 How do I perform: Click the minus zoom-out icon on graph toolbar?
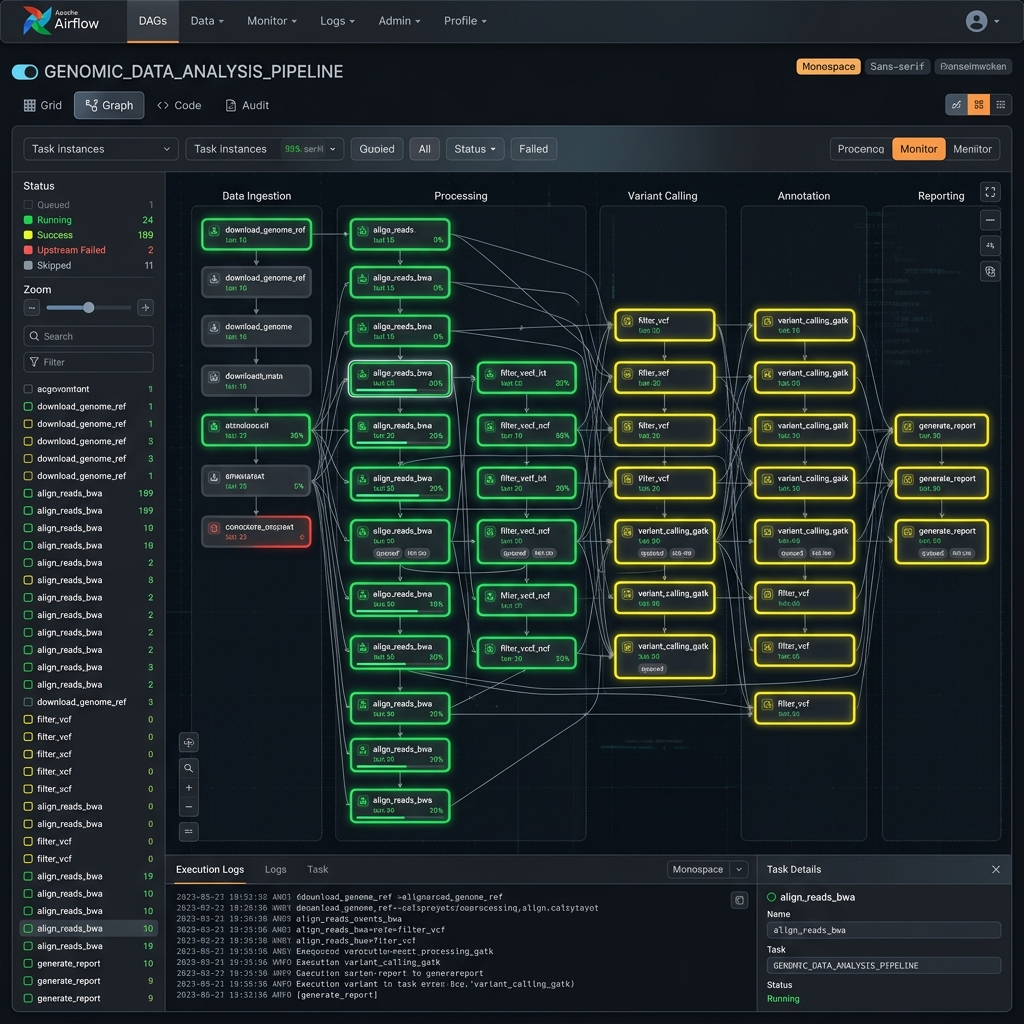click(189, 807)
